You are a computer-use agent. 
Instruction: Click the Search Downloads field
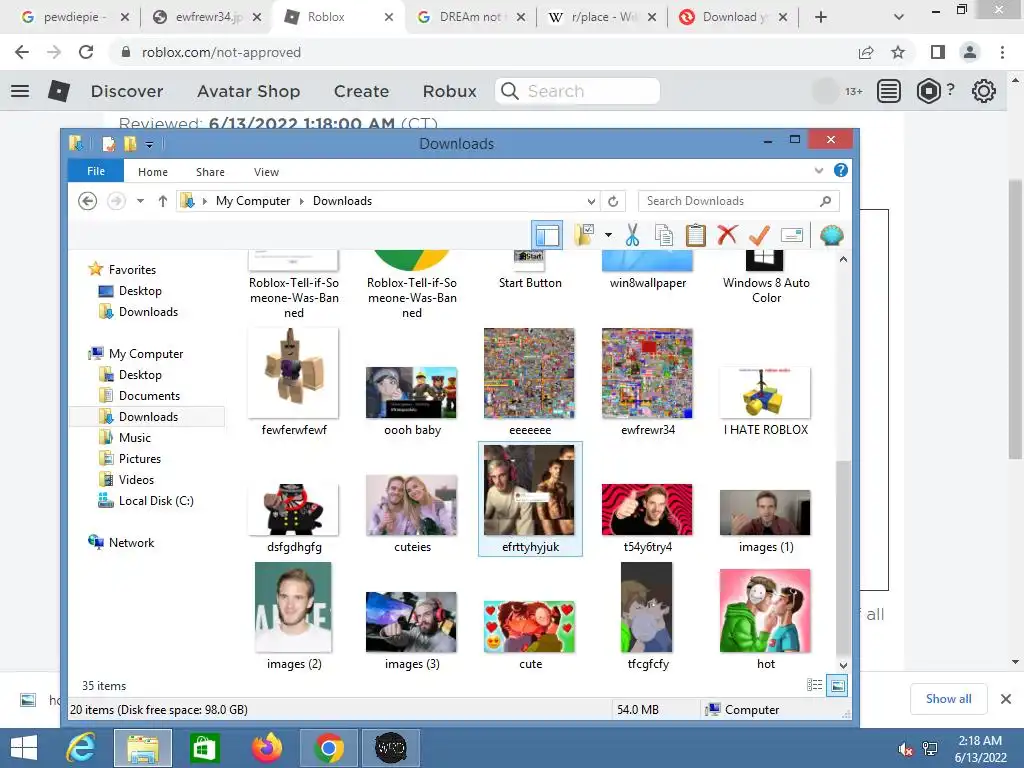[x=739, y=201]
